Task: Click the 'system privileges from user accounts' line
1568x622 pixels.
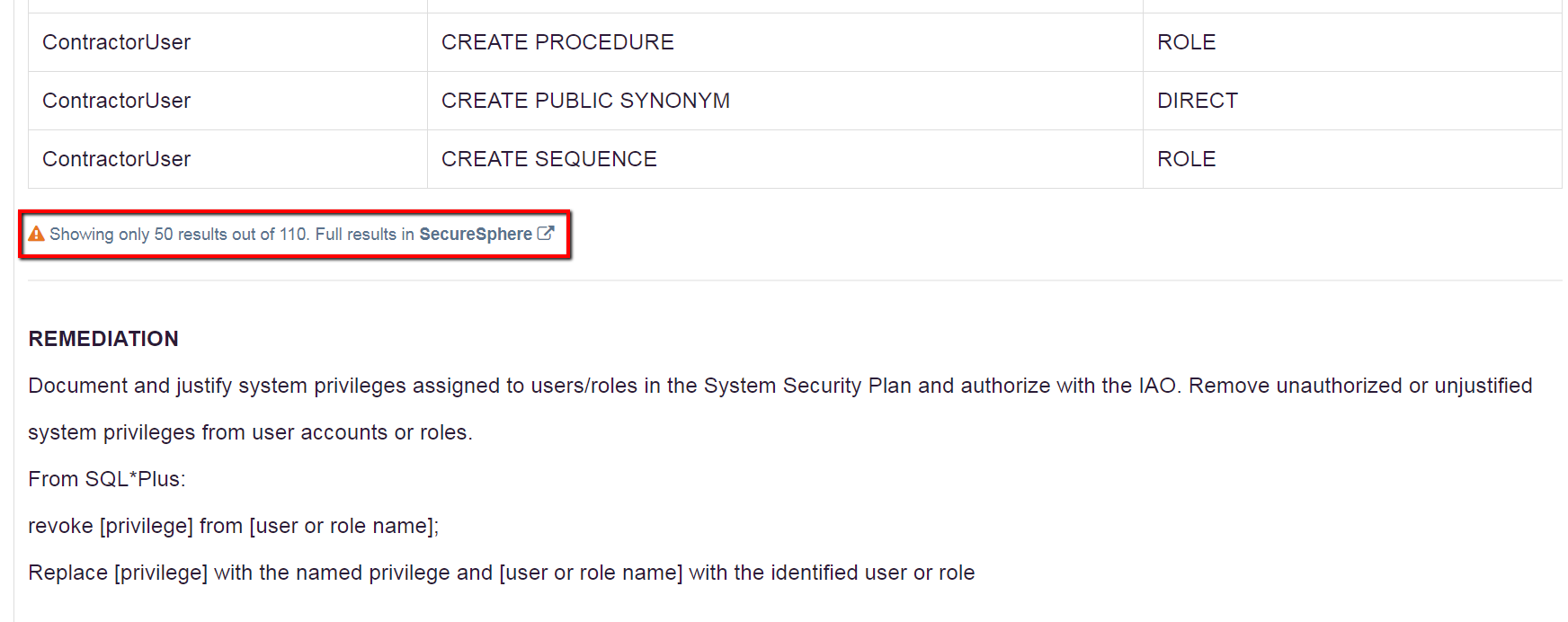Action: pos(250,432)
